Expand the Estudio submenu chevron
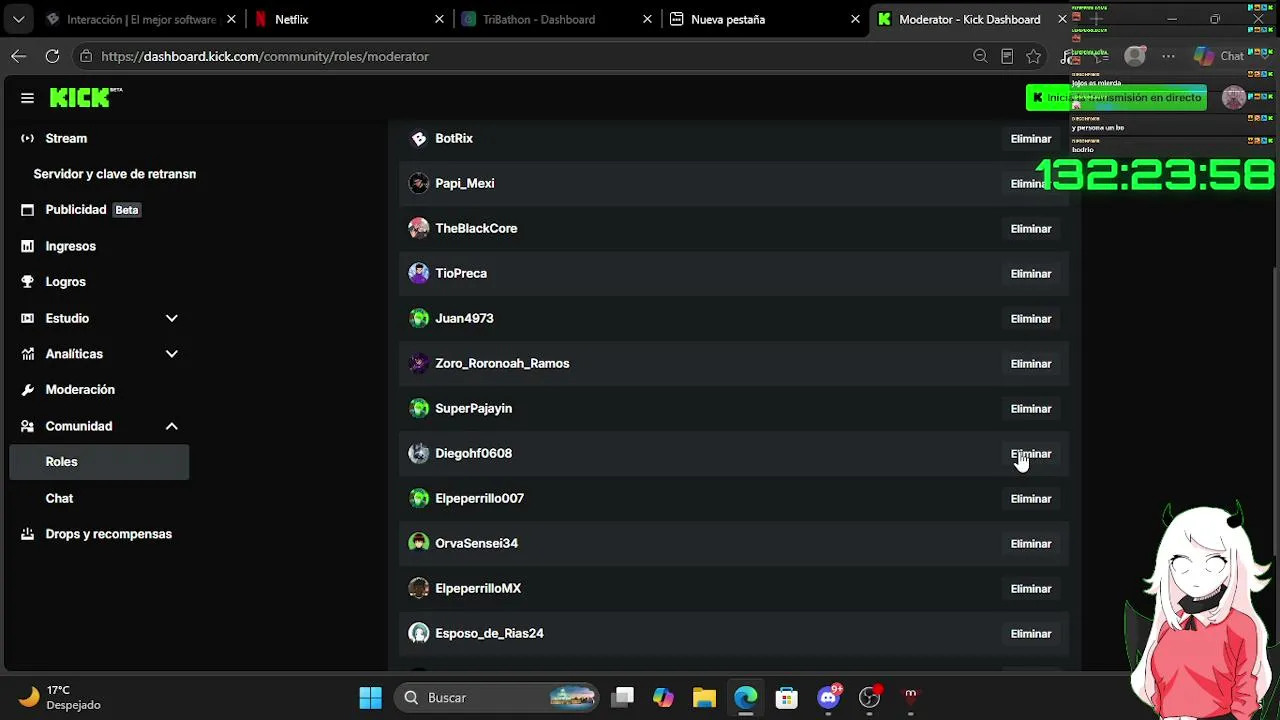This screenshot has width=1280, height=720. click(x=171, y=318)
